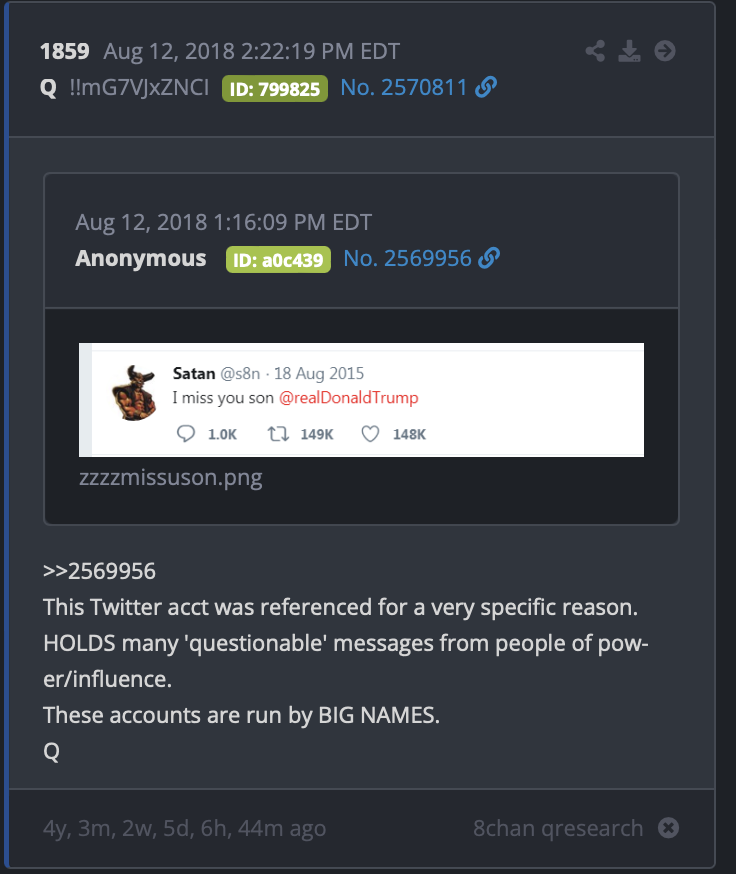
Task: Open quoted post No. 2569956 link
Action: click(x=408, y=259)
